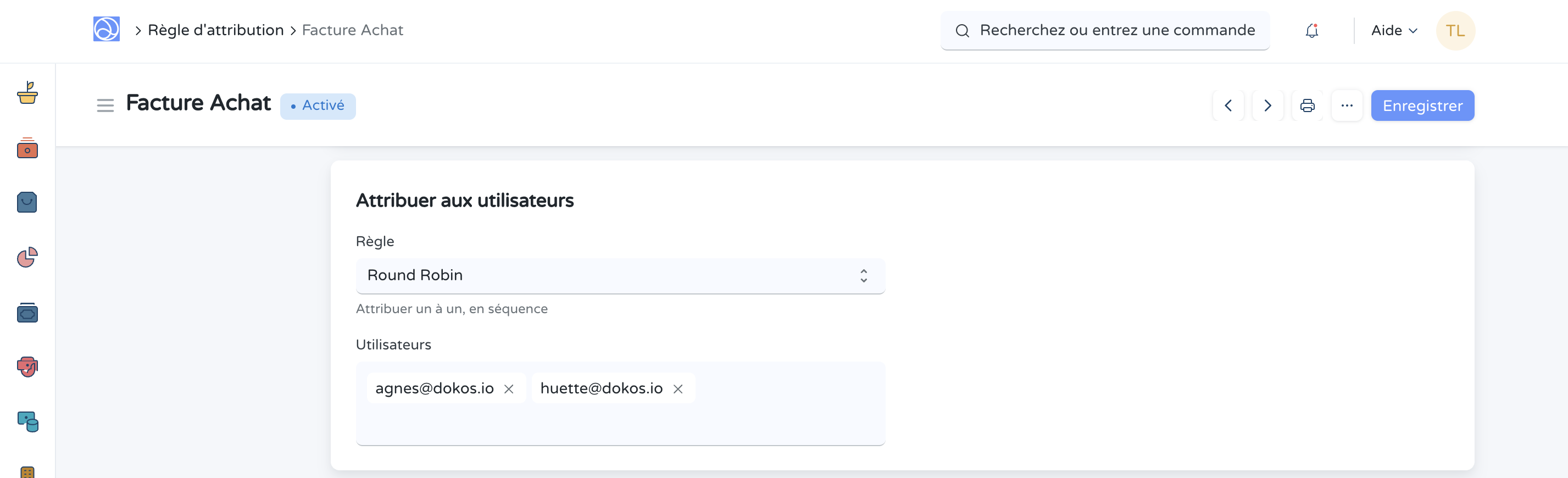Open the notifications bell
The height and width of the screenshot is (478, 1568).
point(1312,30)
